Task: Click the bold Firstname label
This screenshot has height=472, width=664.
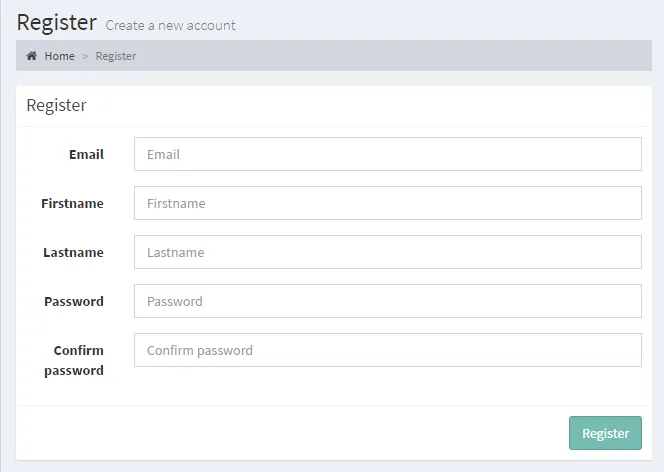Action: pyautogui.click(x=72, y=204)
